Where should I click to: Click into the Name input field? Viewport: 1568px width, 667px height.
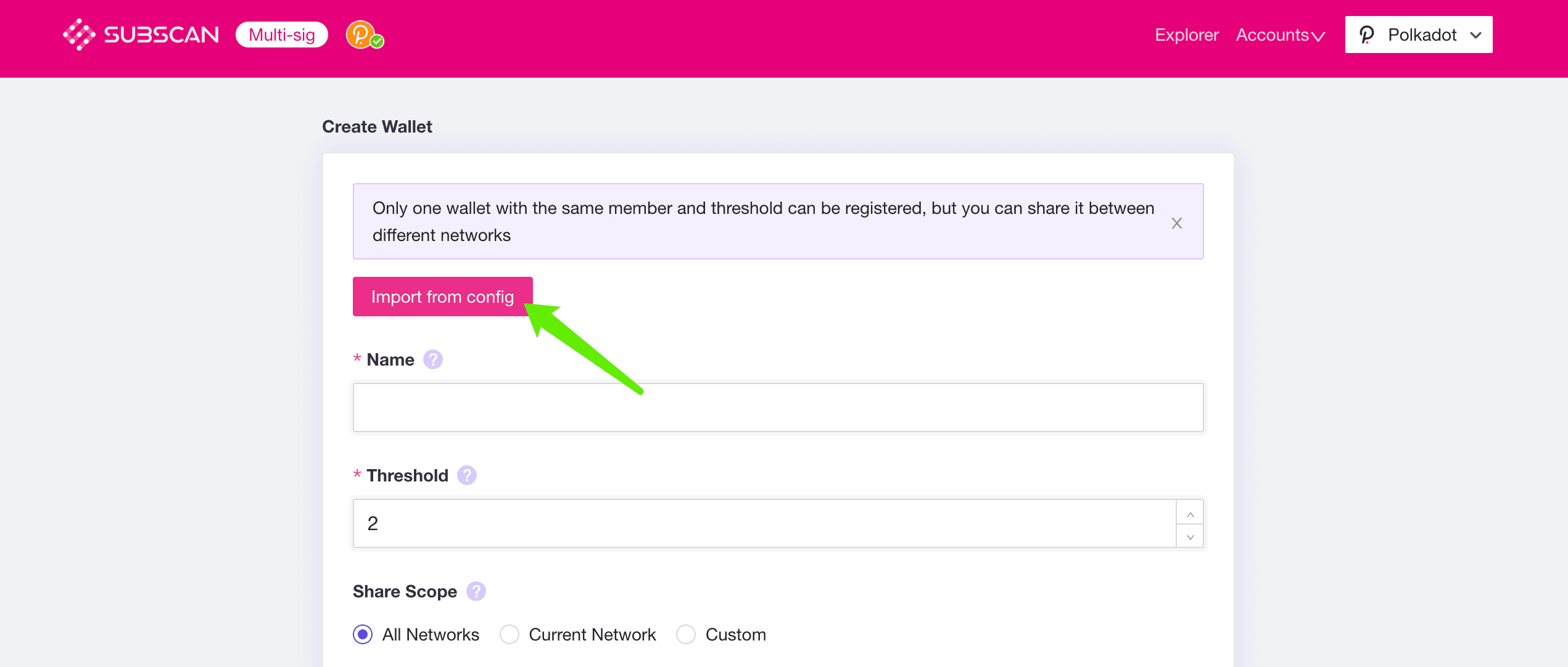777,407
